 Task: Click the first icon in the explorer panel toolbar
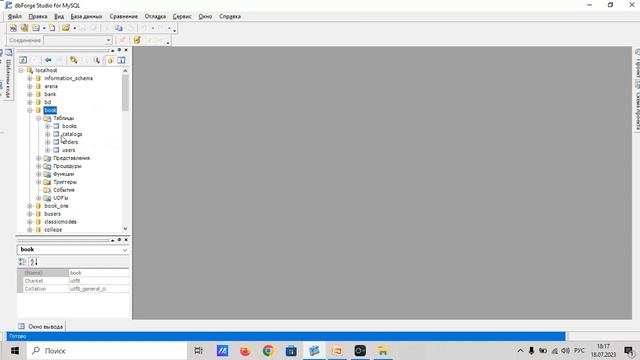click(x=23, y=60)
